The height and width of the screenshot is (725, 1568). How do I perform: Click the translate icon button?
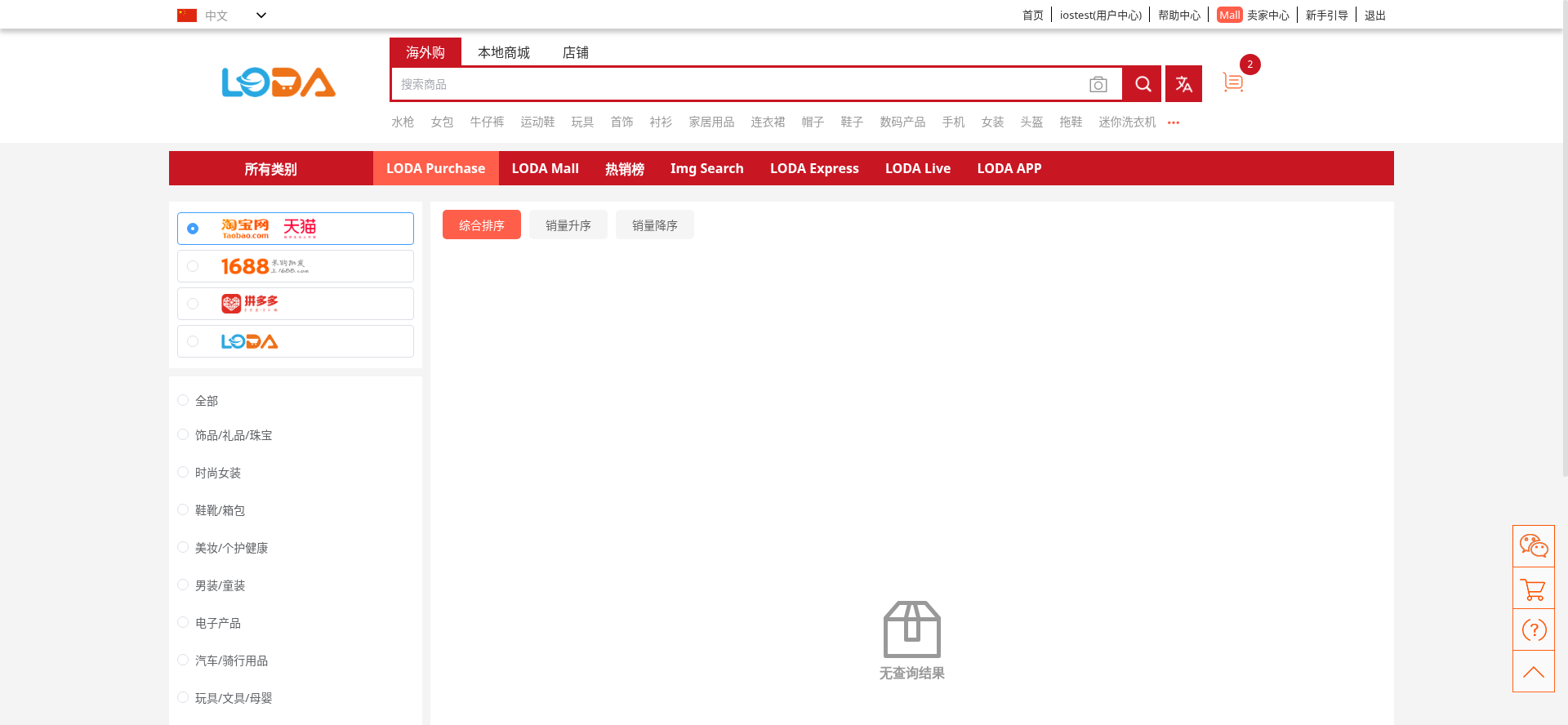pos(1183,84)
